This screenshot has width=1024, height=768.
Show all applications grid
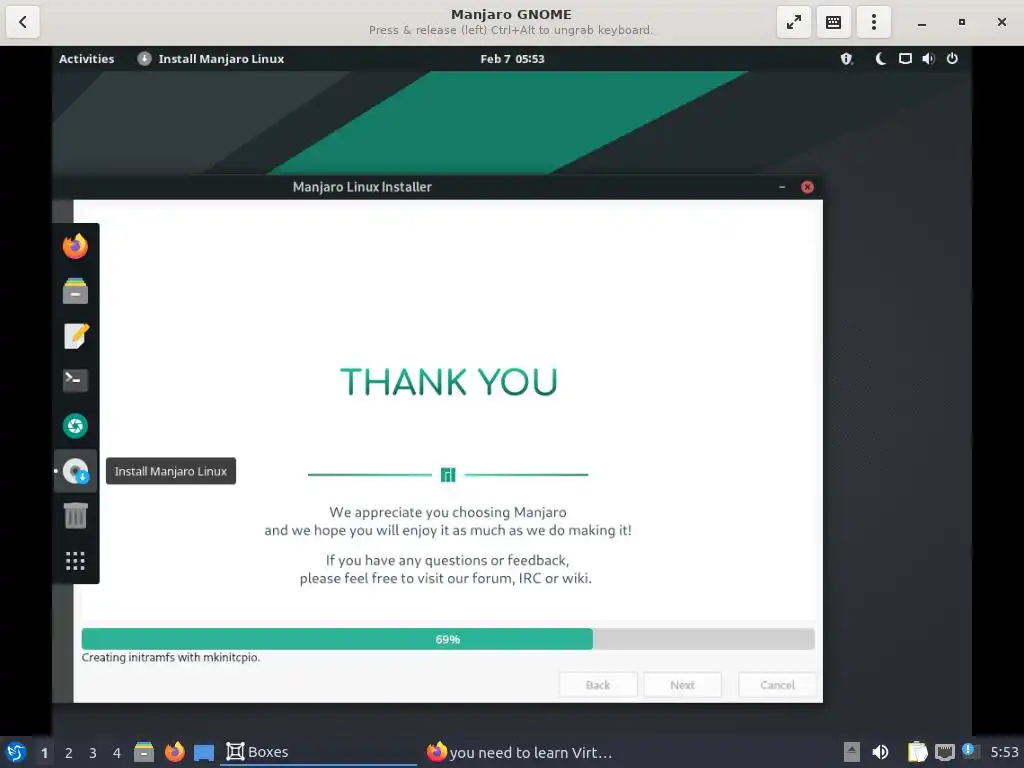click(x=76, y=560)
